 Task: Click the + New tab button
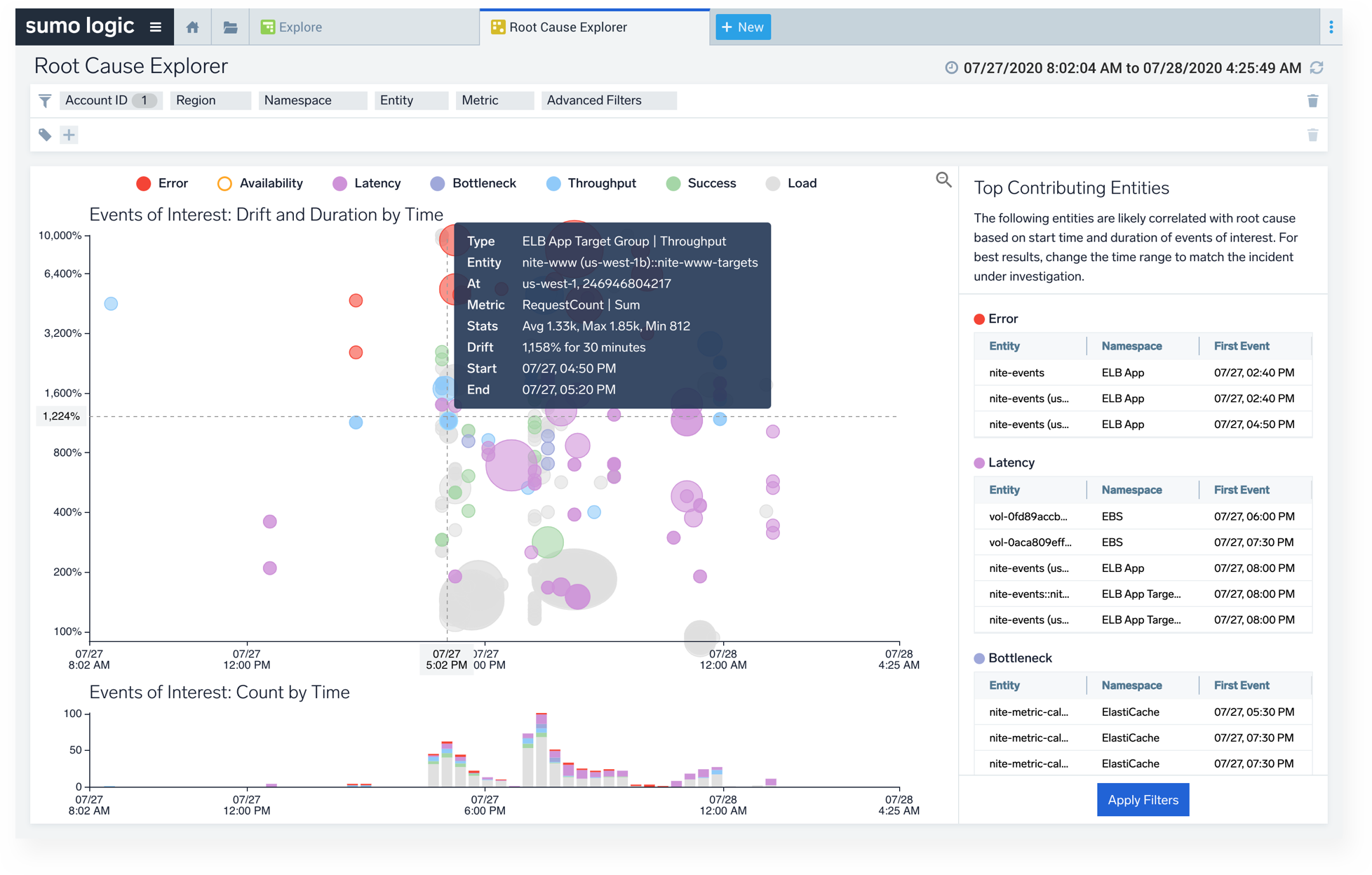point(743,27)
